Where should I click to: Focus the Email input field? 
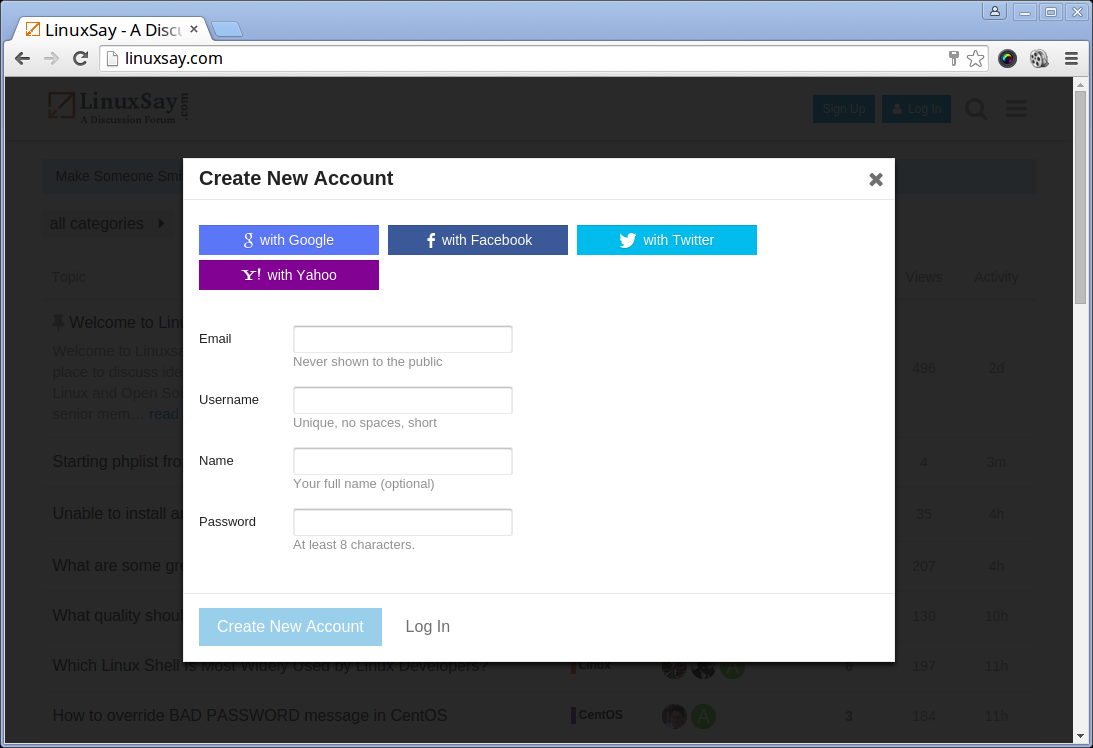(x=402, y=339)
